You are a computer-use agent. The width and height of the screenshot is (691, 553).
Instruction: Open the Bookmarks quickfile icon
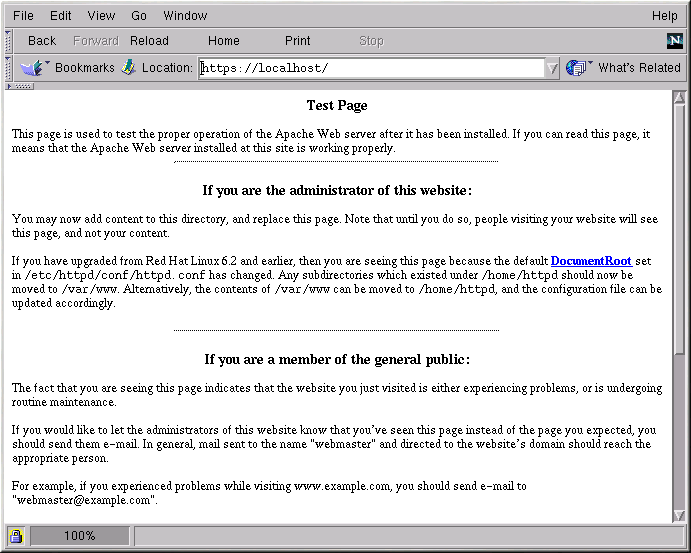32,68
